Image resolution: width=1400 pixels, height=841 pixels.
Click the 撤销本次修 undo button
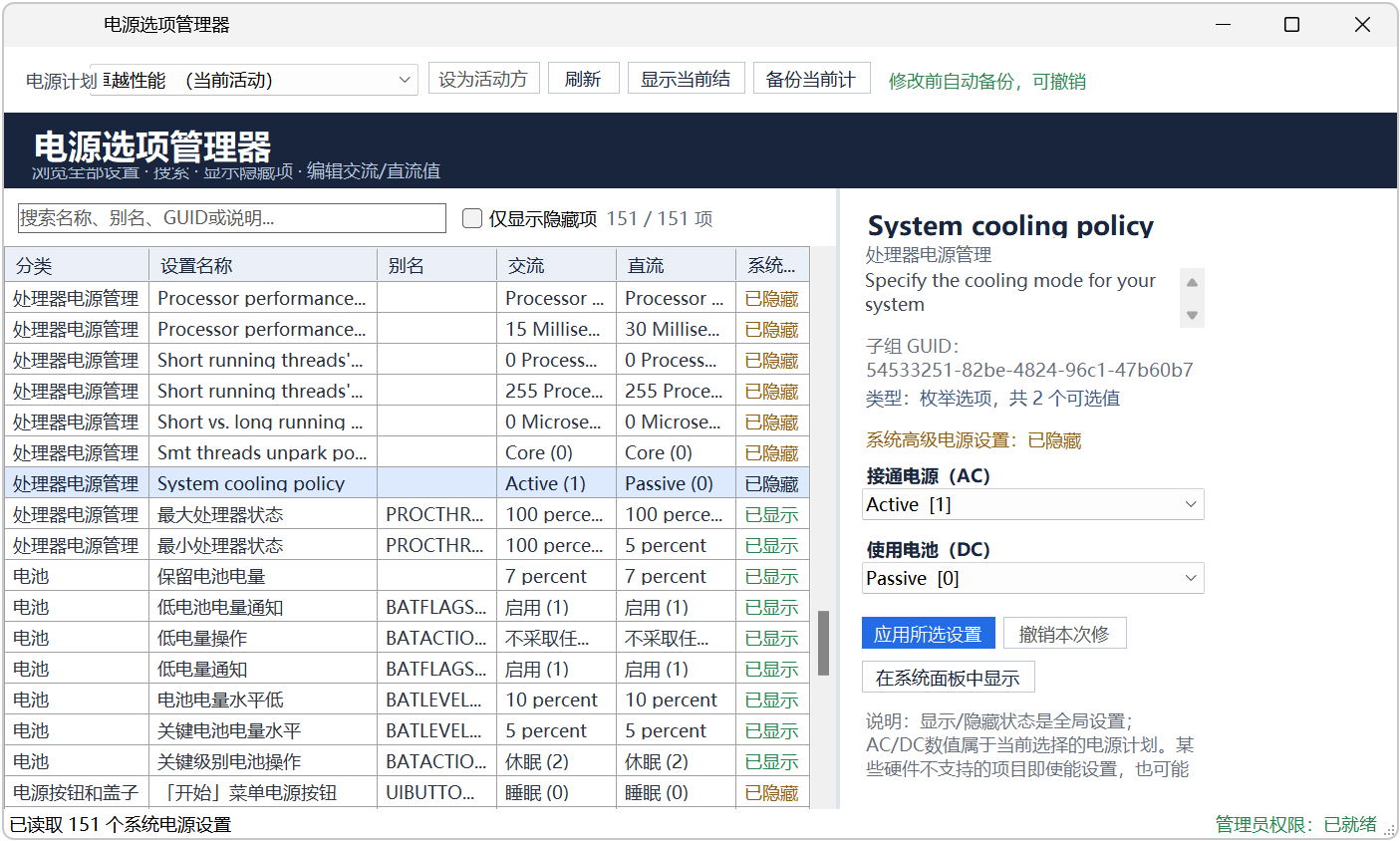pyautogui.click(x=1064, y=634)
